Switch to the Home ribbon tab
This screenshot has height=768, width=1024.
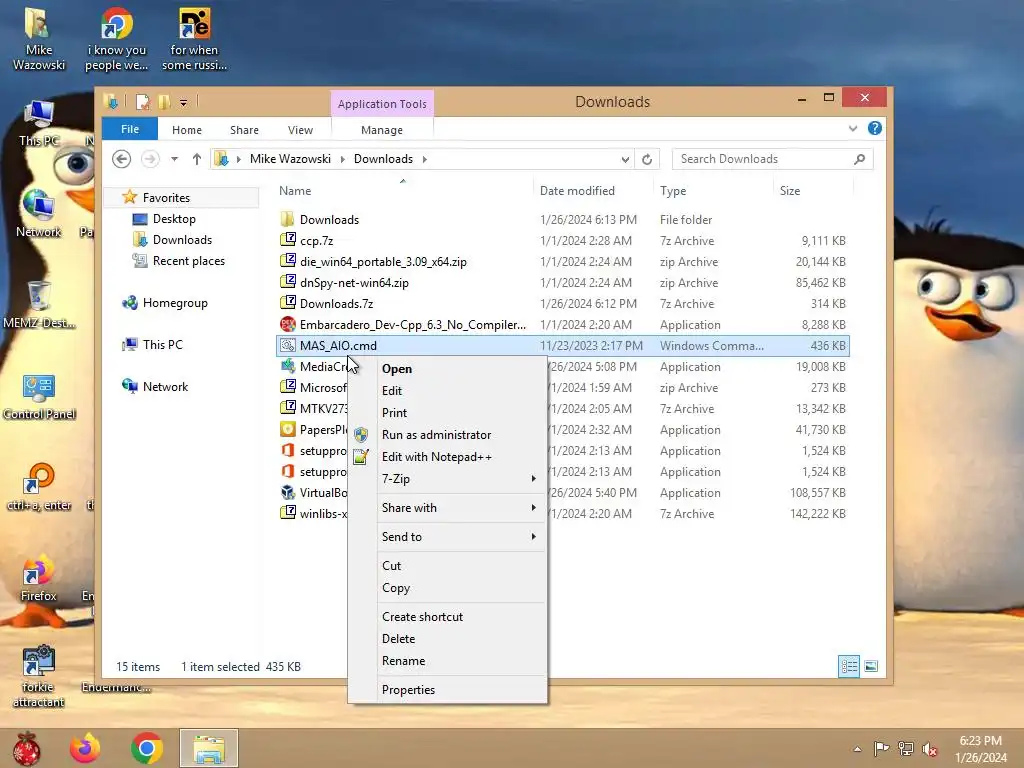click(x=187, y=130)
